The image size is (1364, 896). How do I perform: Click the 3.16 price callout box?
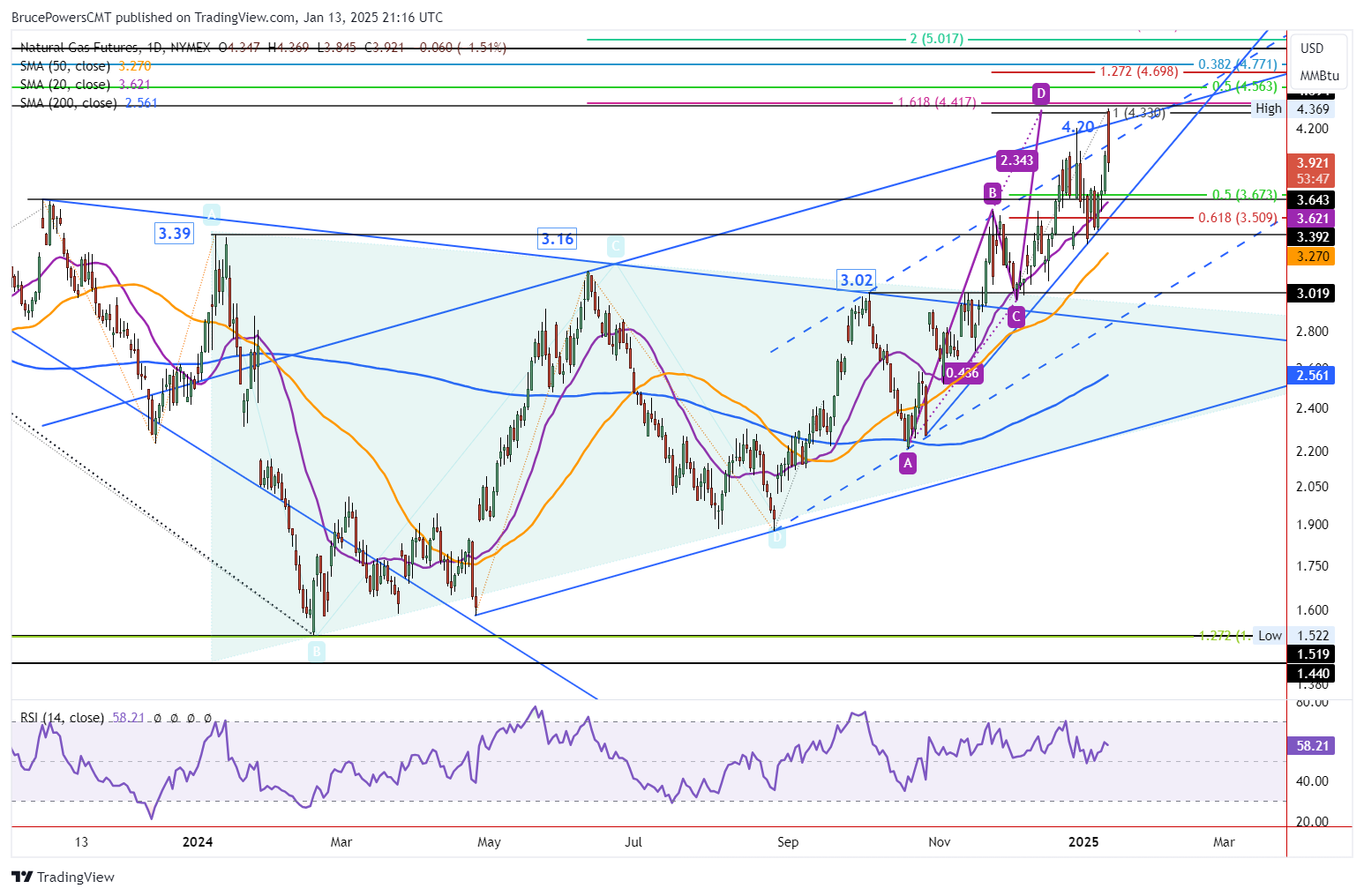coord(558,239)
